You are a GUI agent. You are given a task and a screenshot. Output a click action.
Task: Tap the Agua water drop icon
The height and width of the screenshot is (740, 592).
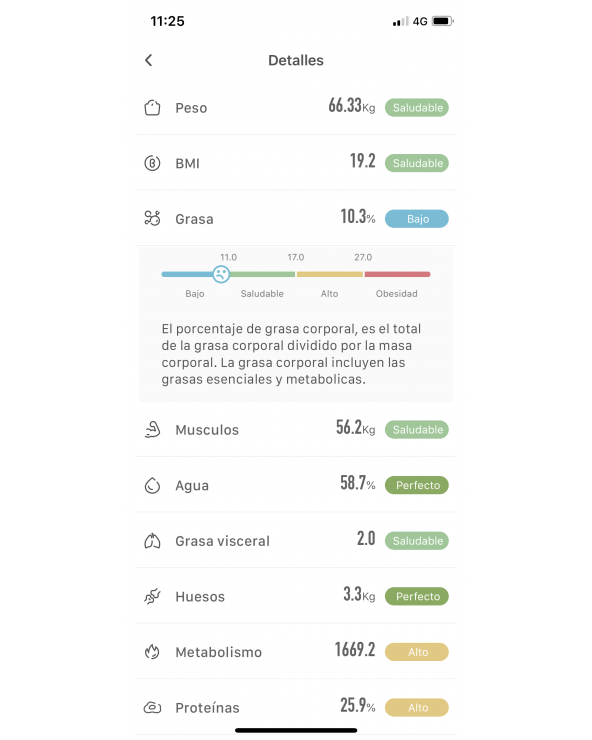coord(152,485)
